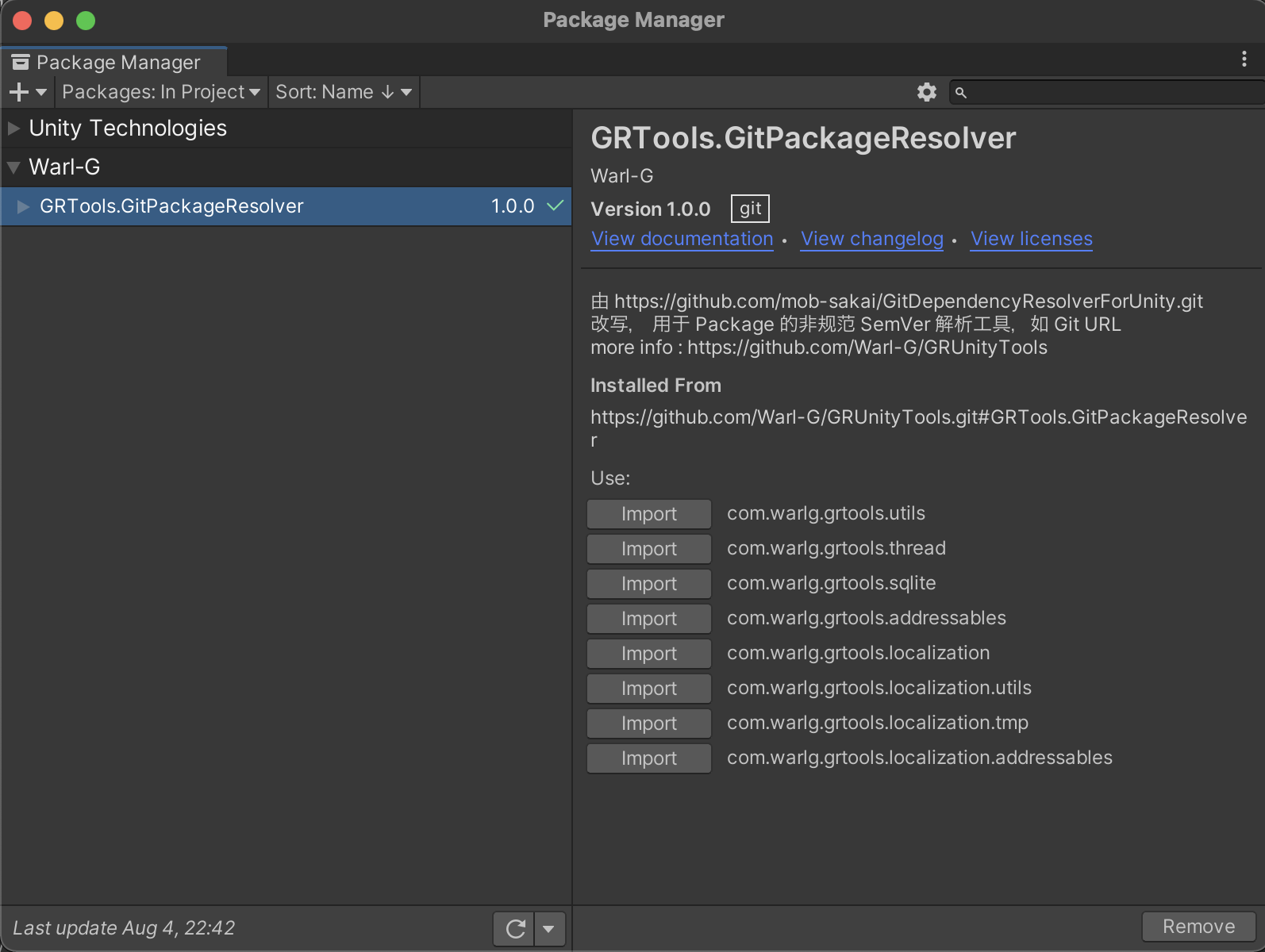Screen dimensions: 1265x952
Task: Click the Unity Technologies group label
Action: point(128,128)
